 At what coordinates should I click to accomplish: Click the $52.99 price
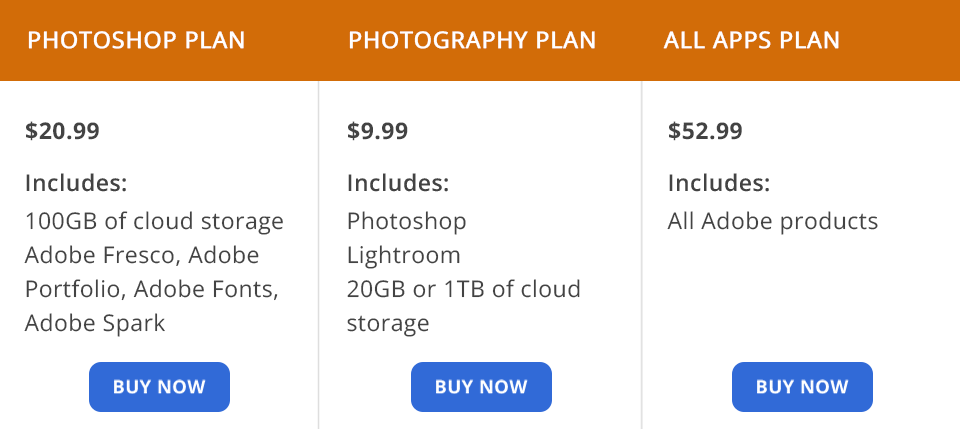tap(705, 131)
